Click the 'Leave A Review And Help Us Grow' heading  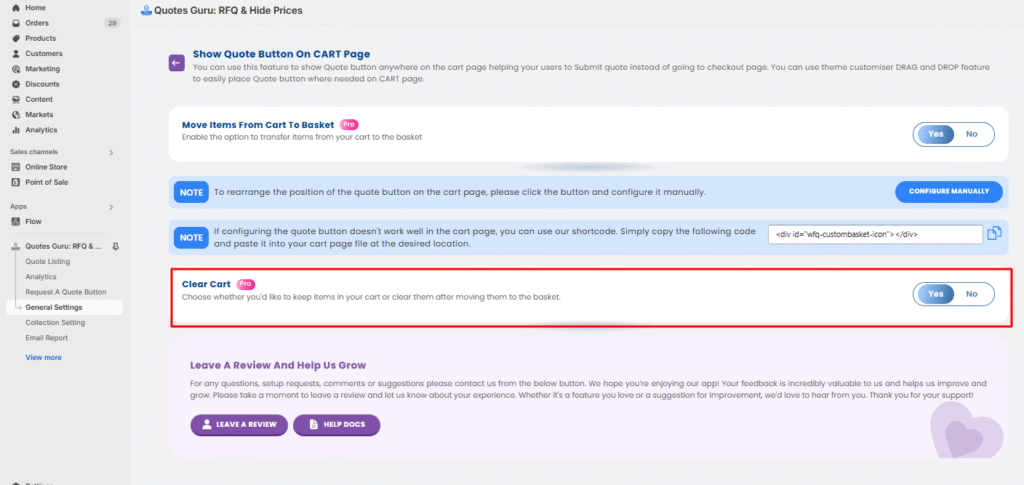coord(278,365)
